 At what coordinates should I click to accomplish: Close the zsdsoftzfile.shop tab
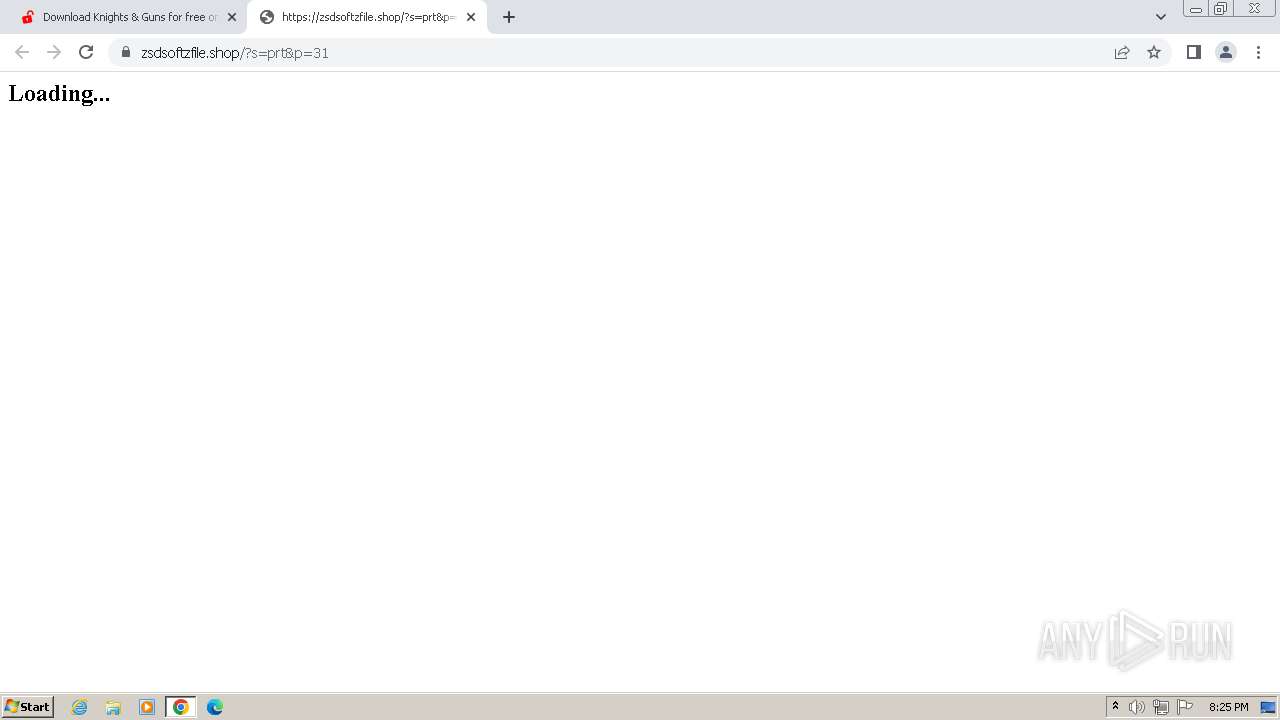coord(471,17)
